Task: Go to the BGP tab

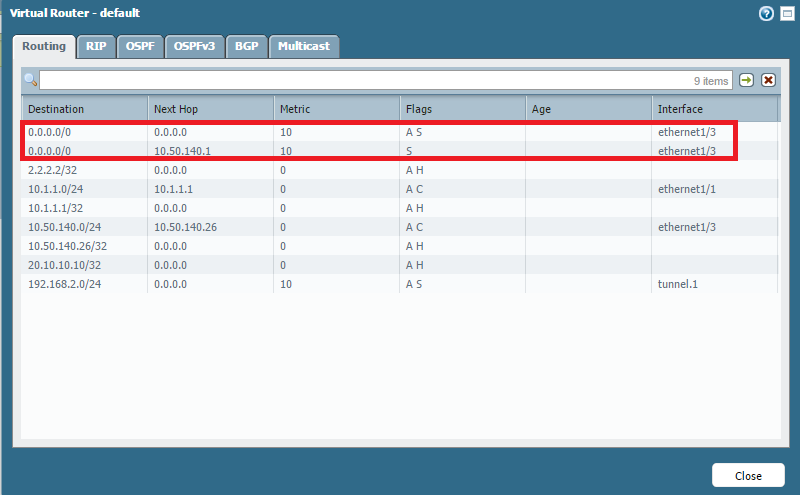Action: [246, 46]
